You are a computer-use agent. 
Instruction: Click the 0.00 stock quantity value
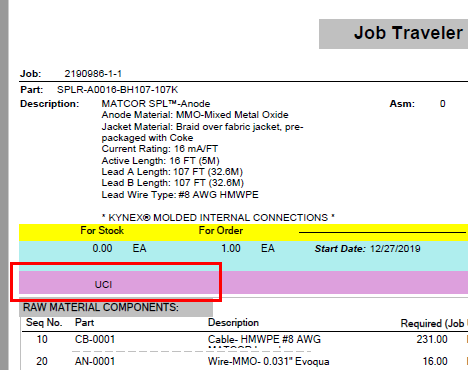coord(102,248)
